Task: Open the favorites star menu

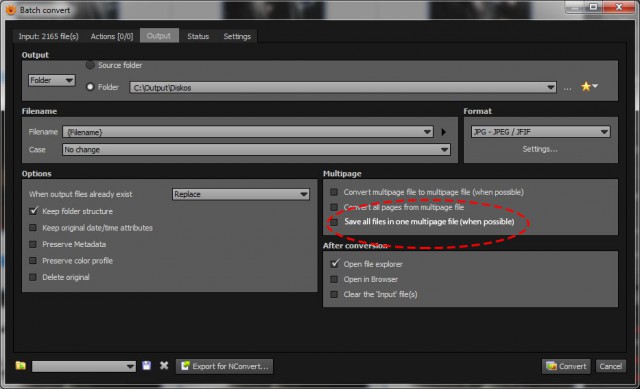Action: point(589,87)
